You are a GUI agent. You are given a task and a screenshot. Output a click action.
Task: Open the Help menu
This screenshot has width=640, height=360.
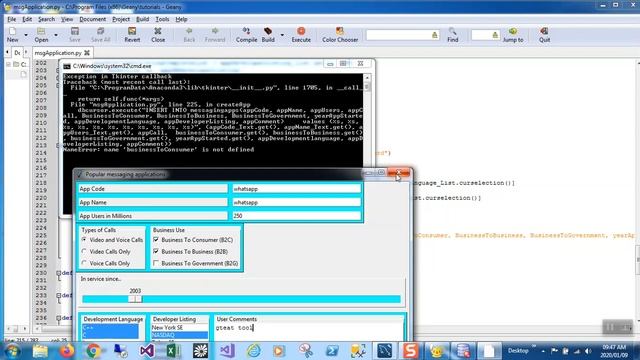point(181,19)
